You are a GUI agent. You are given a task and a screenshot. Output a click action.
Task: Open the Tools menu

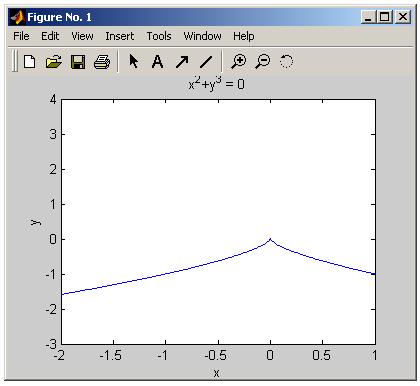(x=159, y=36)
